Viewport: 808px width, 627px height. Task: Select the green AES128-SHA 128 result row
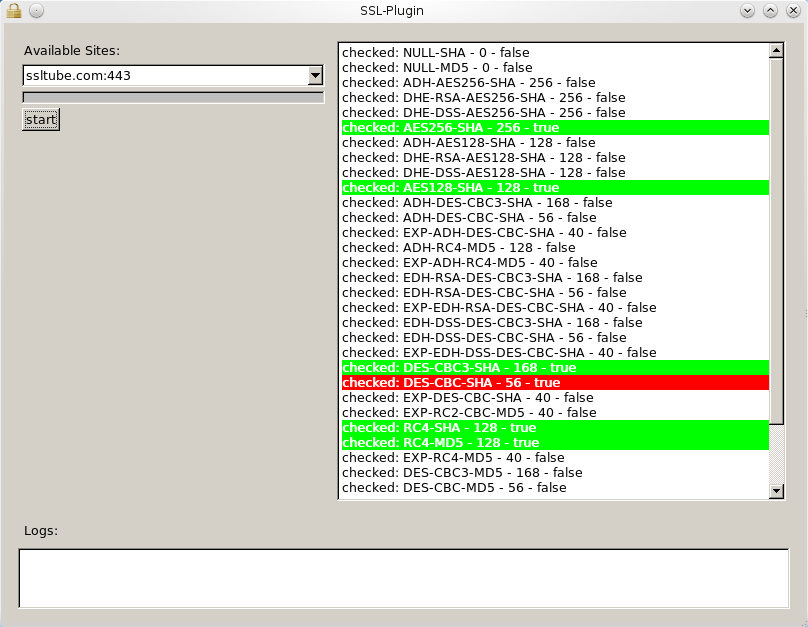click(x=554, y=188)
